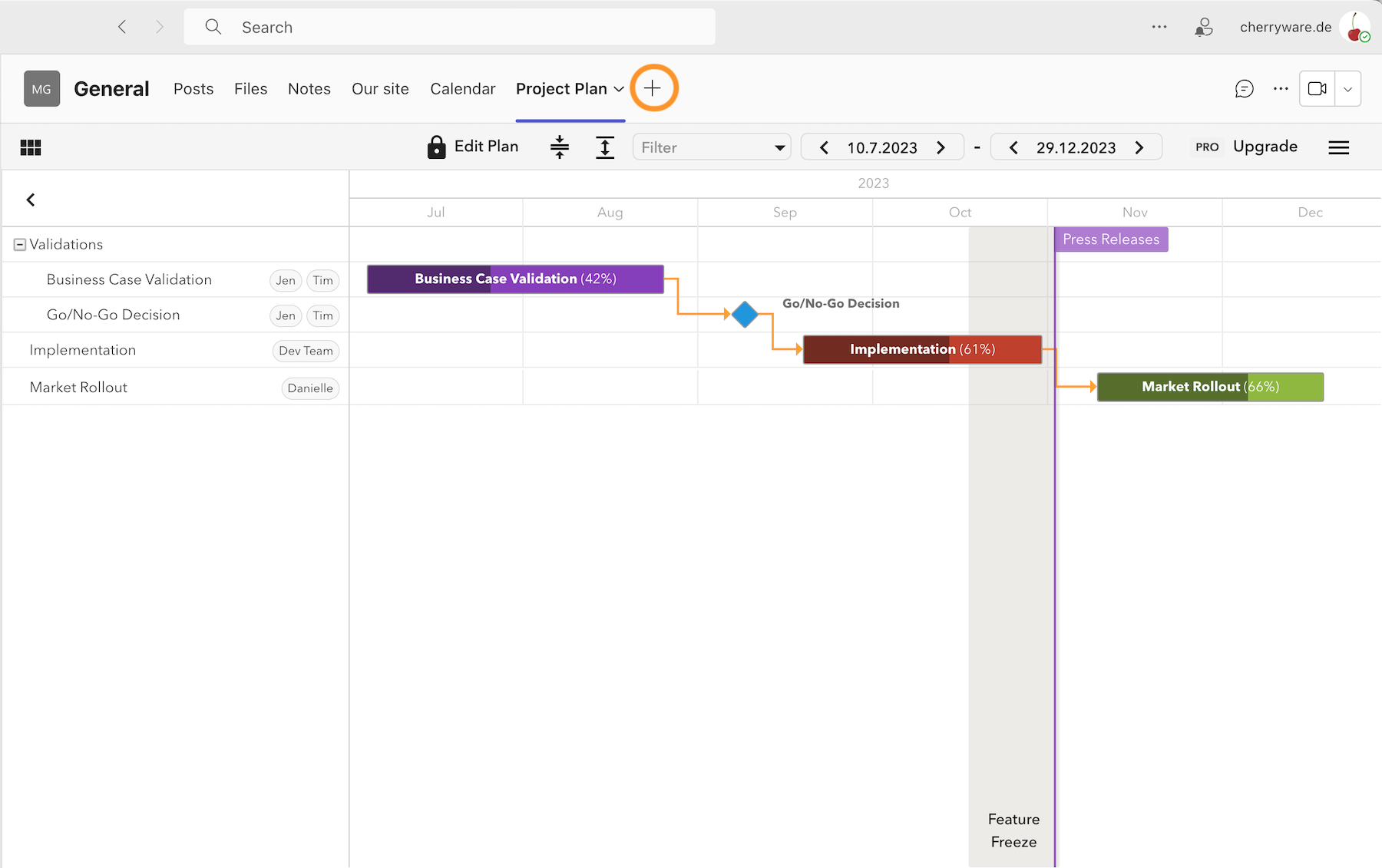The width and height of the screenshot is (1382, 868).
Task: Click the collapse all rows icon
Action: [560, 147]
